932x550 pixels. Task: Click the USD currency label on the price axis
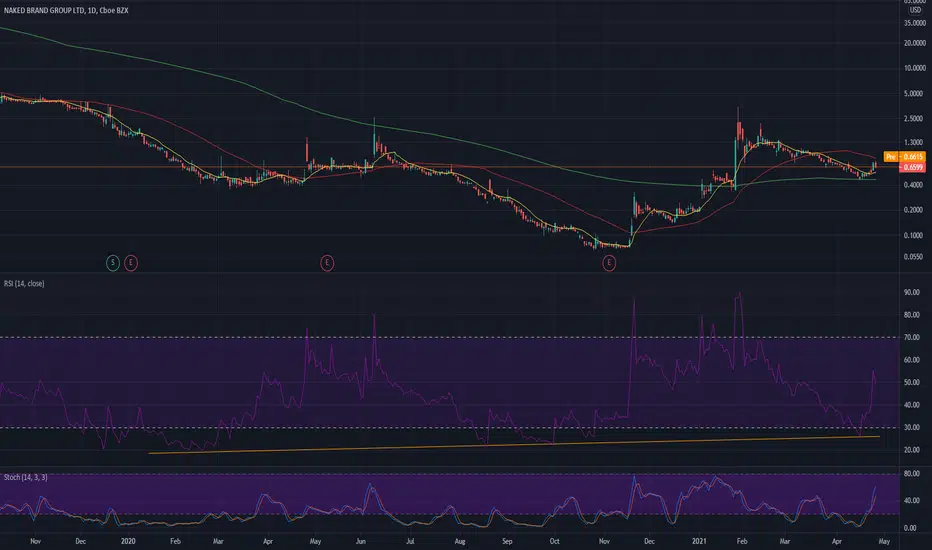tap(914, 10)
